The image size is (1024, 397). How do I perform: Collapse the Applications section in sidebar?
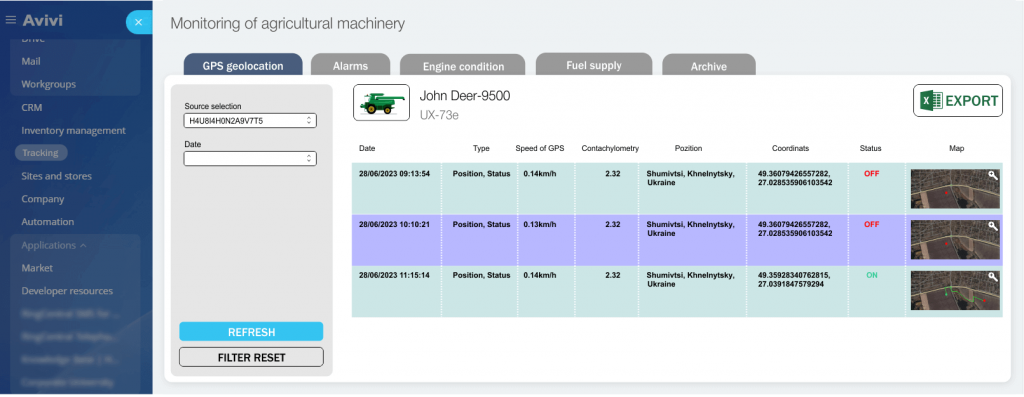click(54, 246)
